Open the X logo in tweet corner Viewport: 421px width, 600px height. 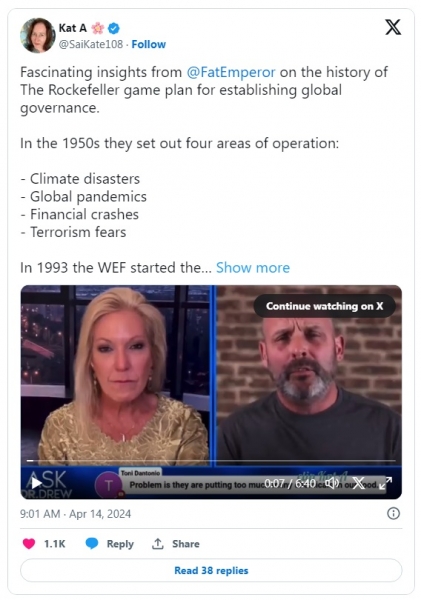click(393, 27)
